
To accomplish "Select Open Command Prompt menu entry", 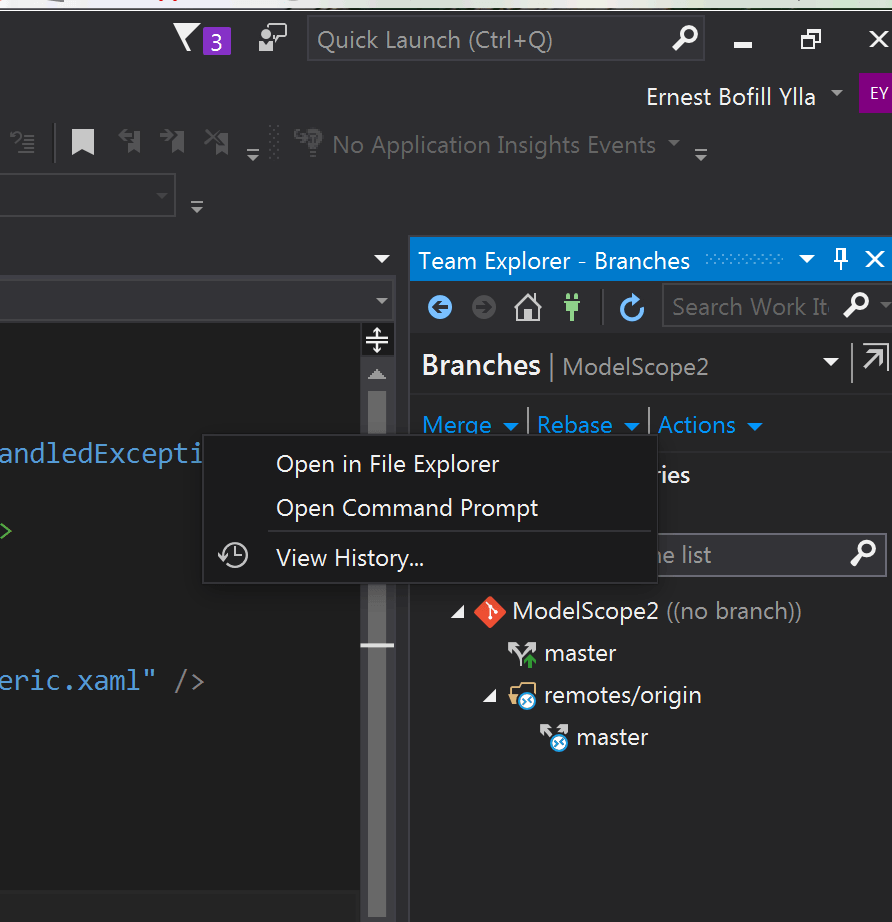I will pos(407,508).
